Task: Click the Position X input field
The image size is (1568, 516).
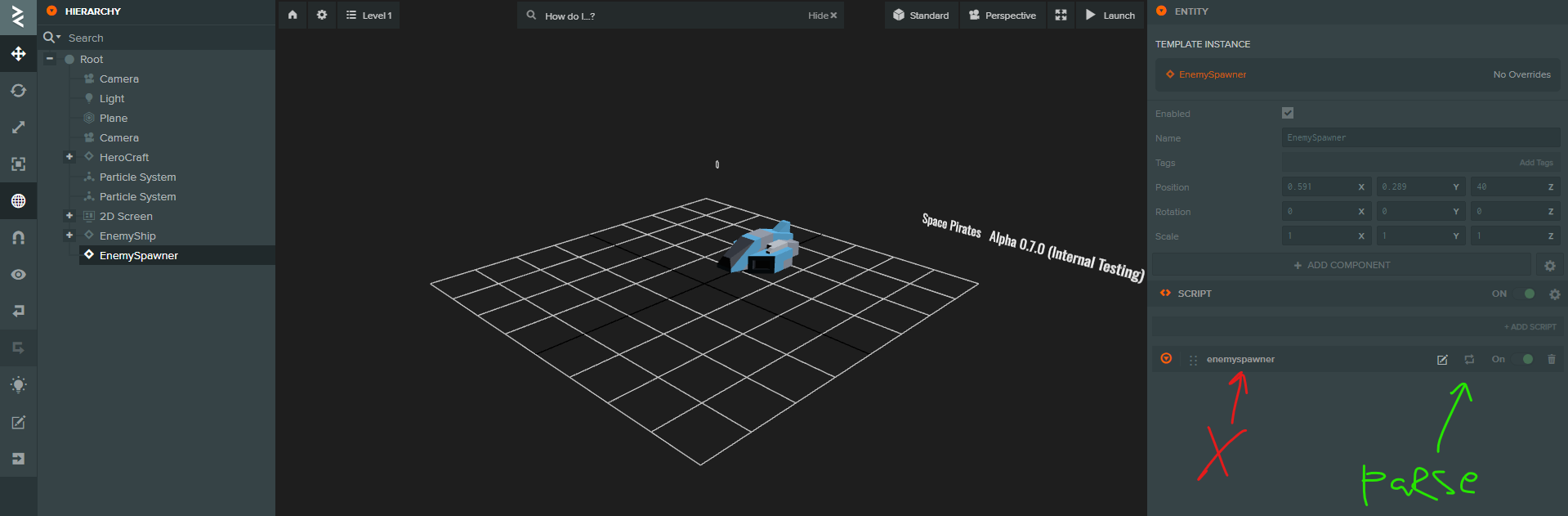Action: (x=1320, y=187)
